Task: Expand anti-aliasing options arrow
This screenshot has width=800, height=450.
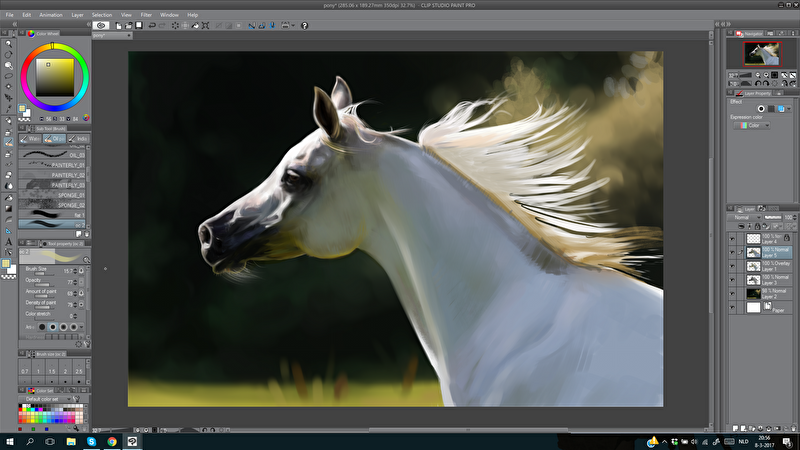Action: click(x=82, y=327)
